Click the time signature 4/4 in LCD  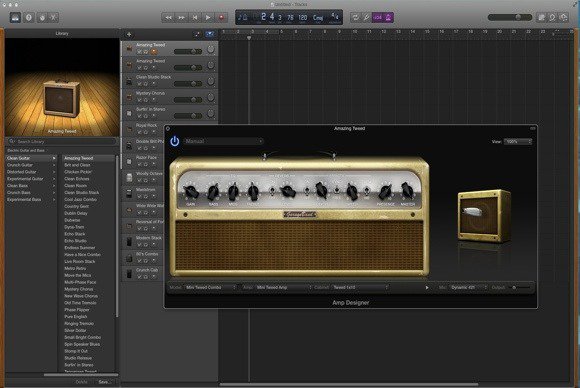335,16
